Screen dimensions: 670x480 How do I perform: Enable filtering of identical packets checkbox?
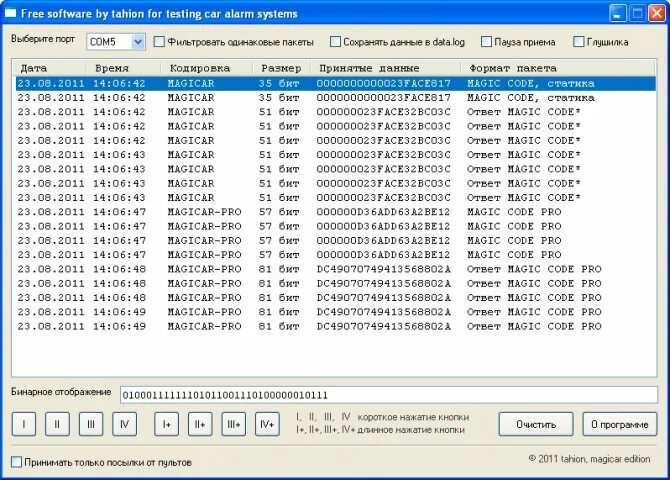click(159, 41)
